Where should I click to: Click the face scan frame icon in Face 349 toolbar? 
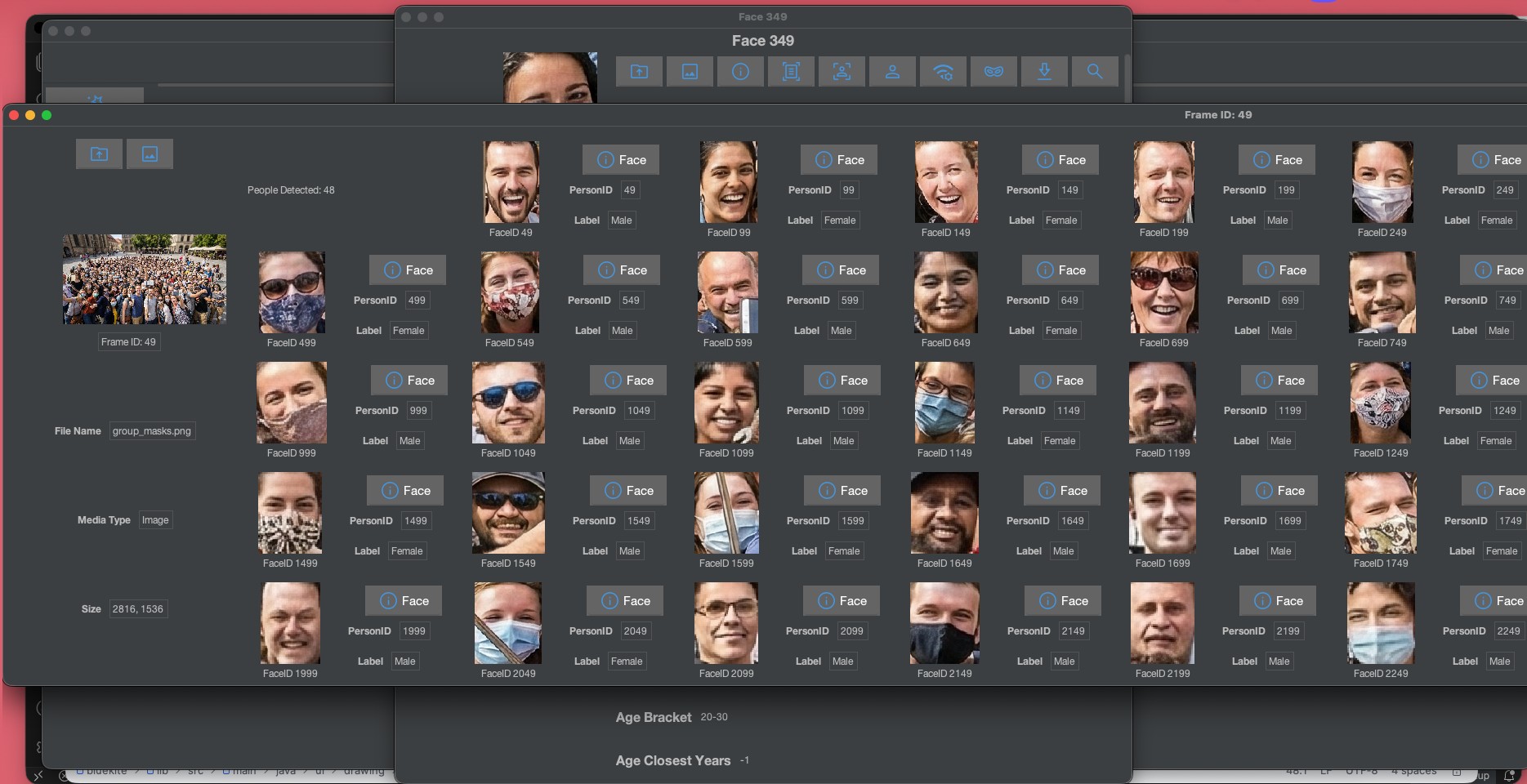[x=842, y=72]
